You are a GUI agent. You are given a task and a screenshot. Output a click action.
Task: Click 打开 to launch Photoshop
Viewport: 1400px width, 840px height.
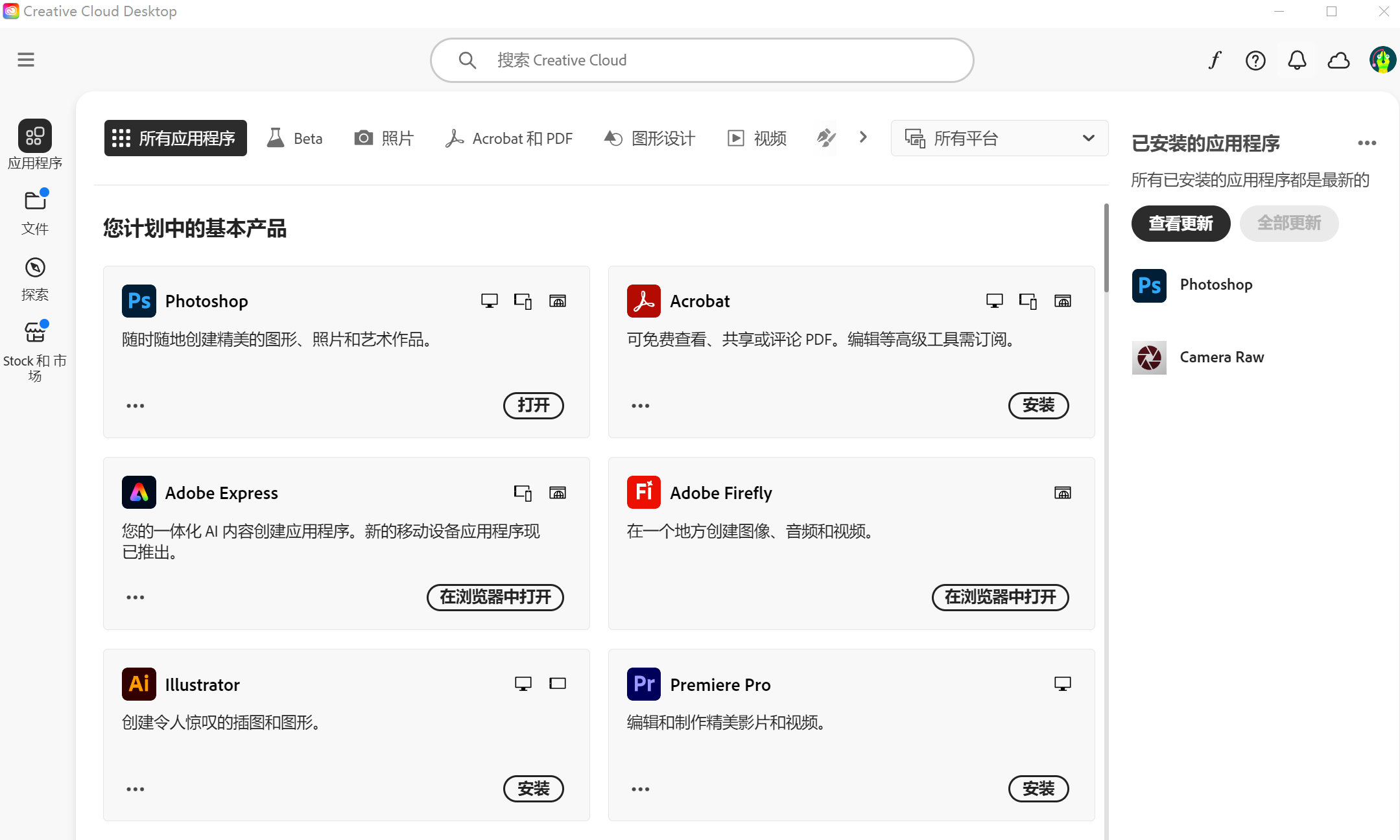[534, 406]
